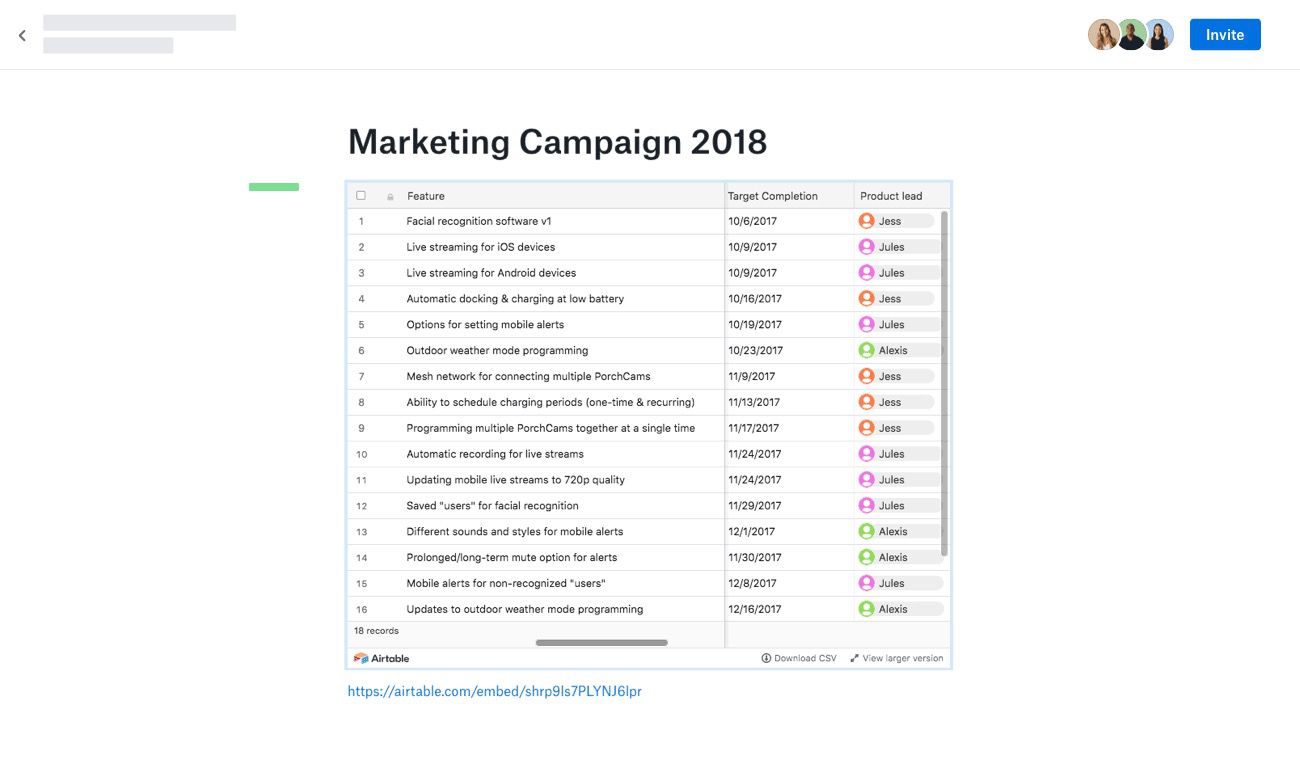
Task: Toggle the select-all checkbox in table header
Action: [361, 196]
